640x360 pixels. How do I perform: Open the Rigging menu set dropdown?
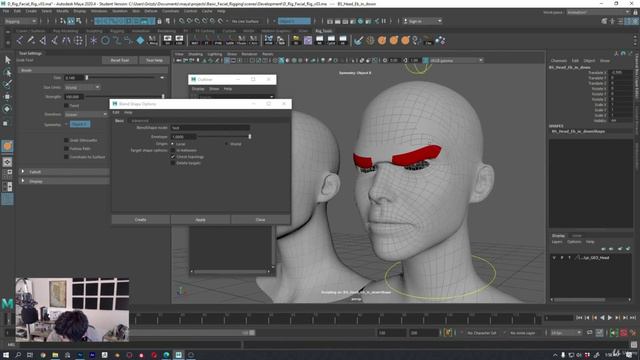click(x=20, y=21)
